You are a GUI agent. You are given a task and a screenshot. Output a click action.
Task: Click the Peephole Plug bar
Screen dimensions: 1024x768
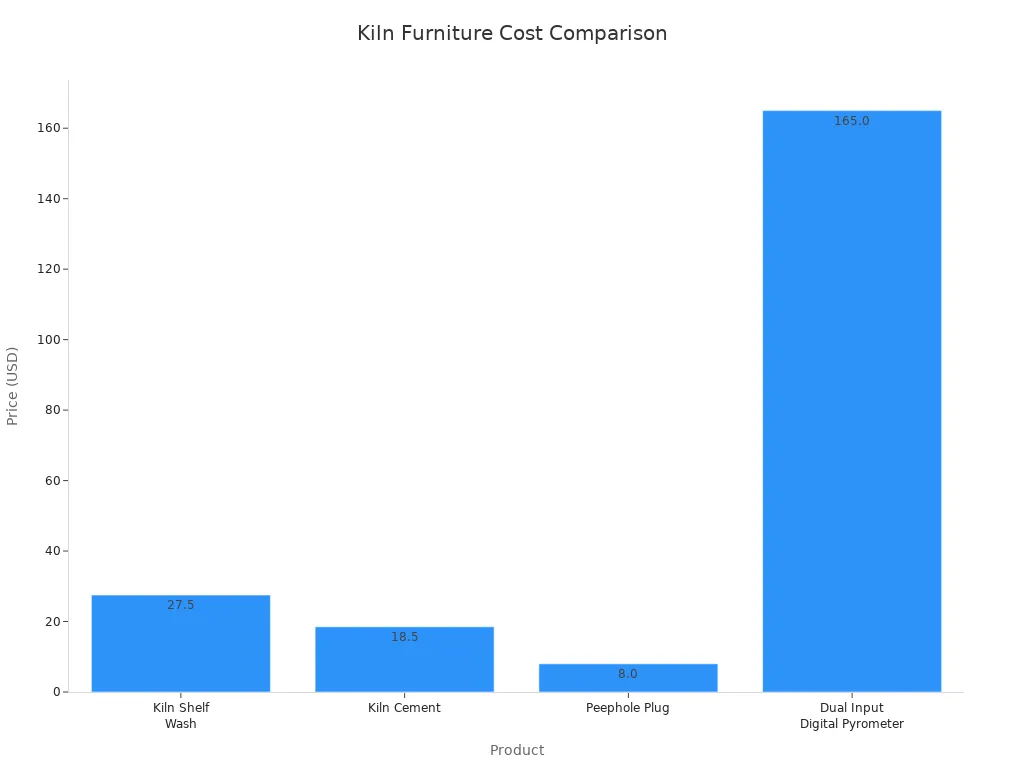point(628,677)
